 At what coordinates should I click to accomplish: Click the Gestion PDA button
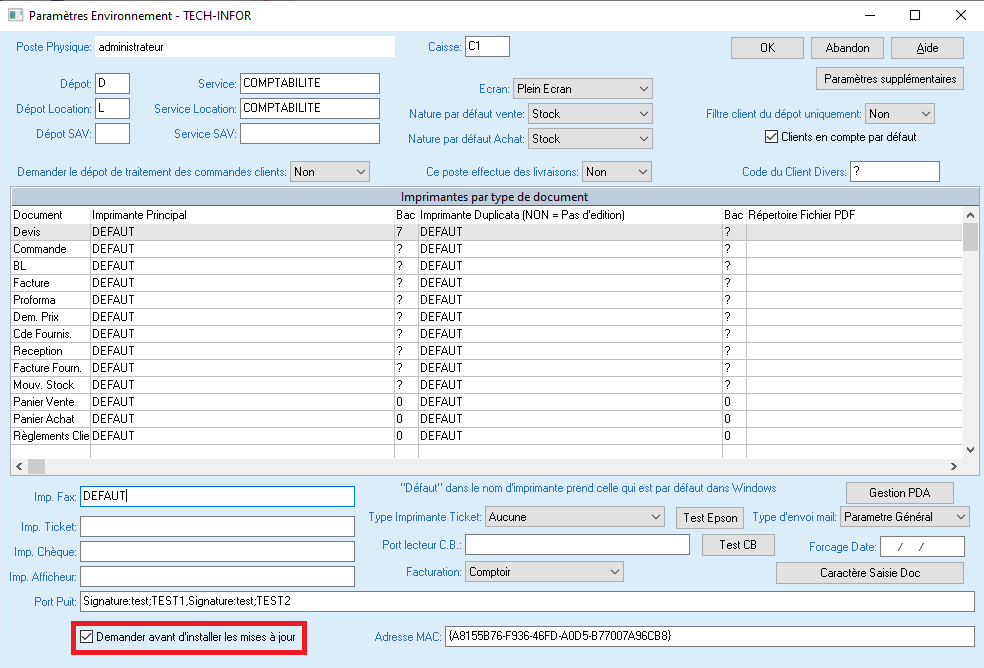[x=899, y=493]
